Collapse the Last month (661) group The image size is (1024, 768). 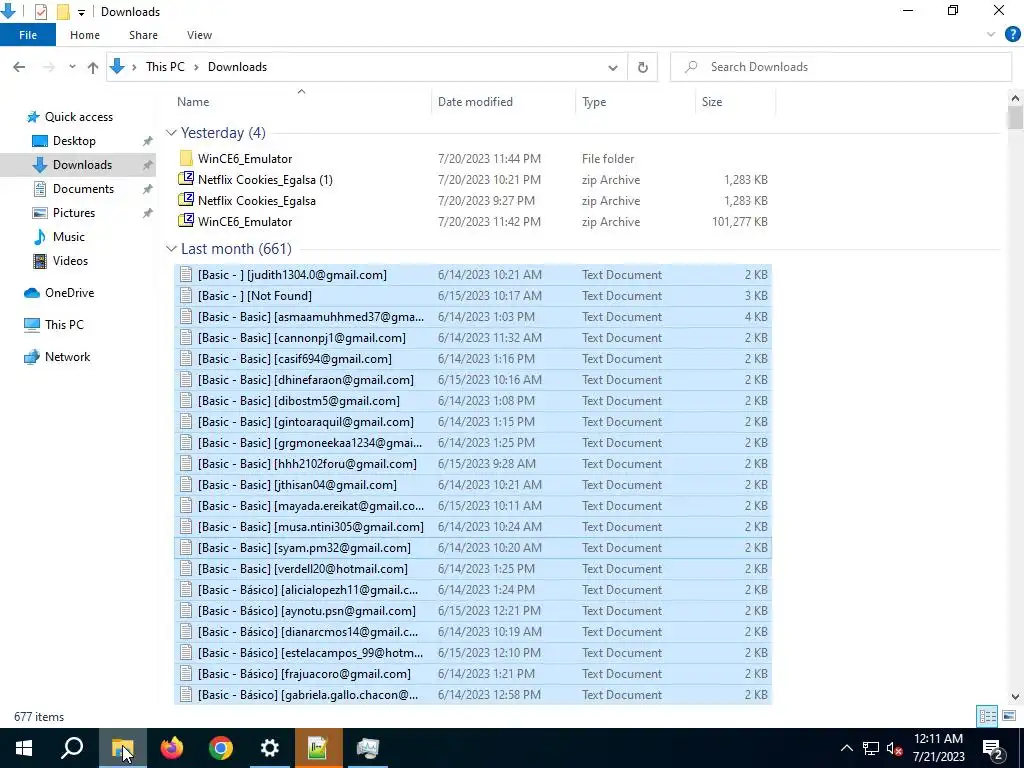point(171,249)
